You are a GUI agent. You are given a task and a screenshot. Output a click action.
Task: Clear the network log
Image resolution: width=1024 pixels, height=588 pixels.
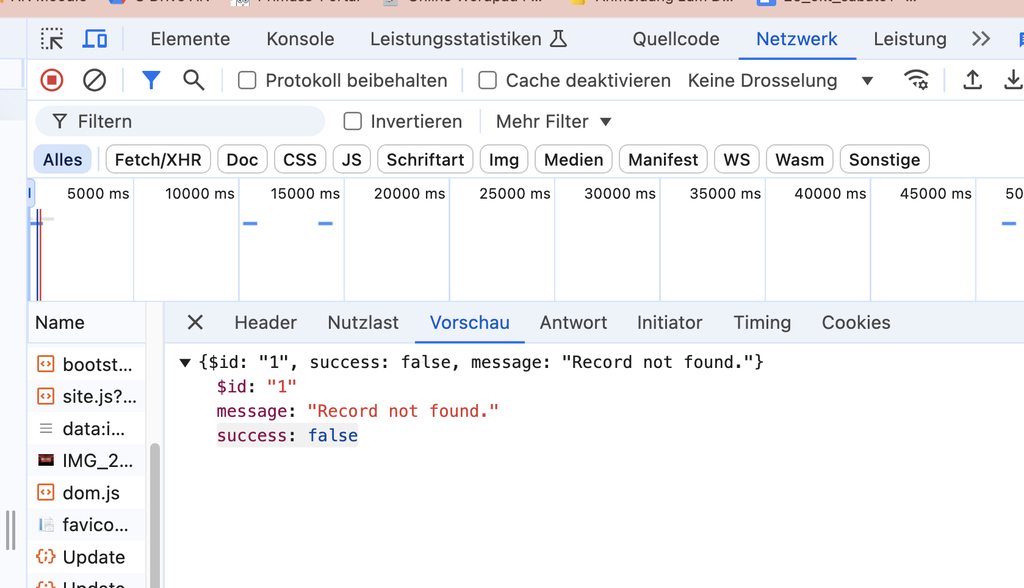[x=94, y=80]
